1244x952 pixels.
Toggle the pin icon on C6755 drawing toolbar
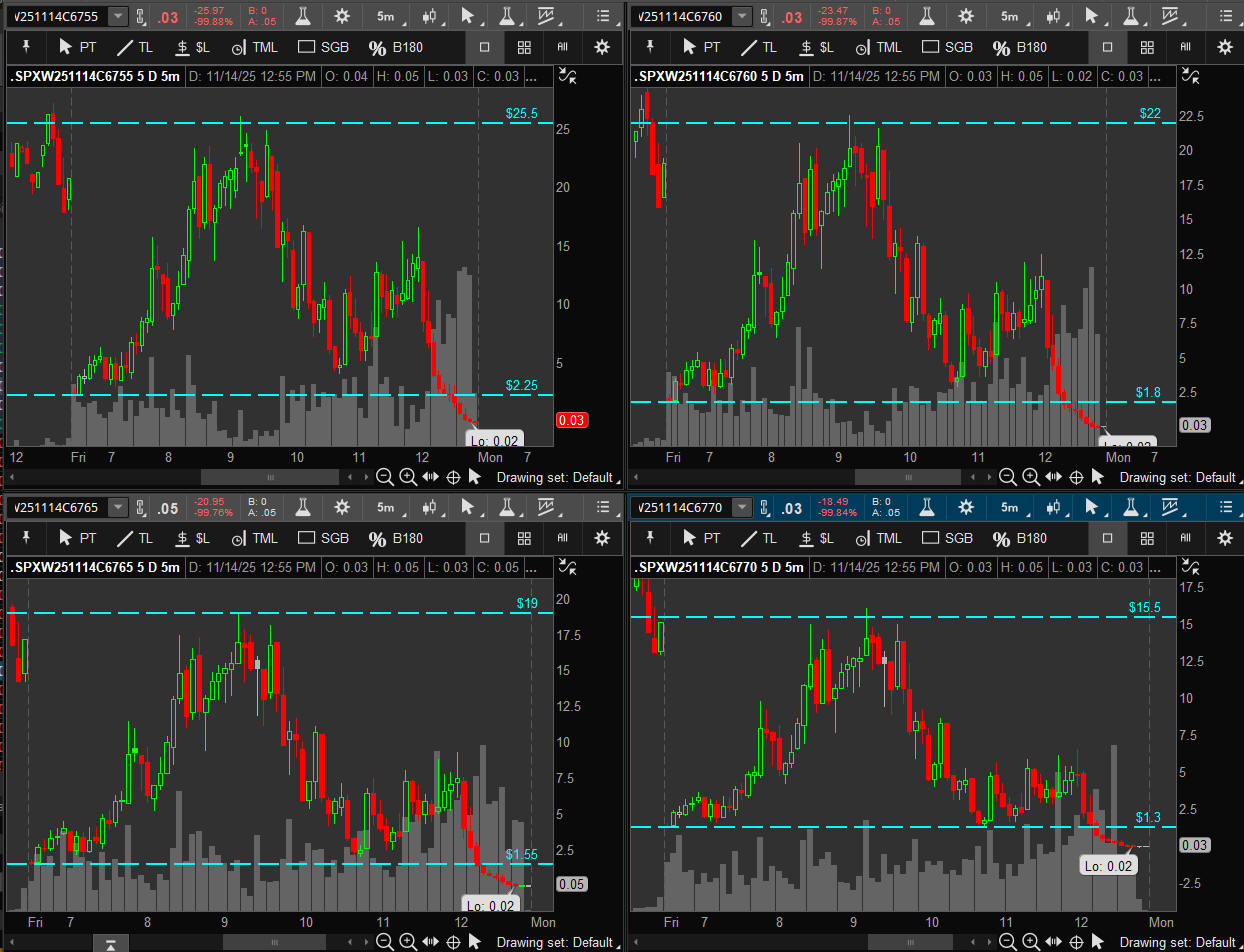tap(27, 46)
